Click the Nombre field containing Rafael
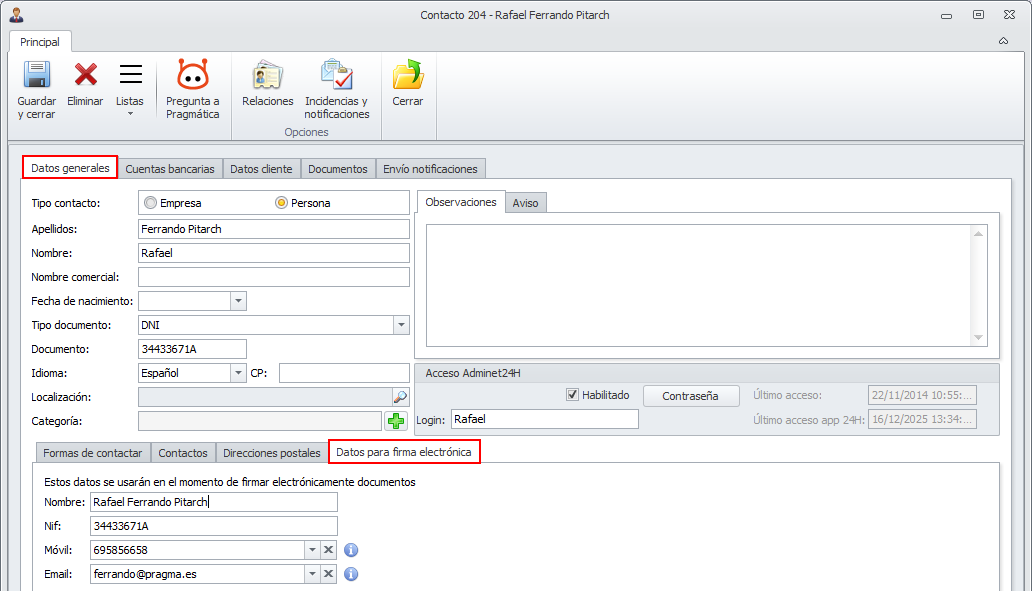The image size is (1032, 591). (x=274, y=253)
